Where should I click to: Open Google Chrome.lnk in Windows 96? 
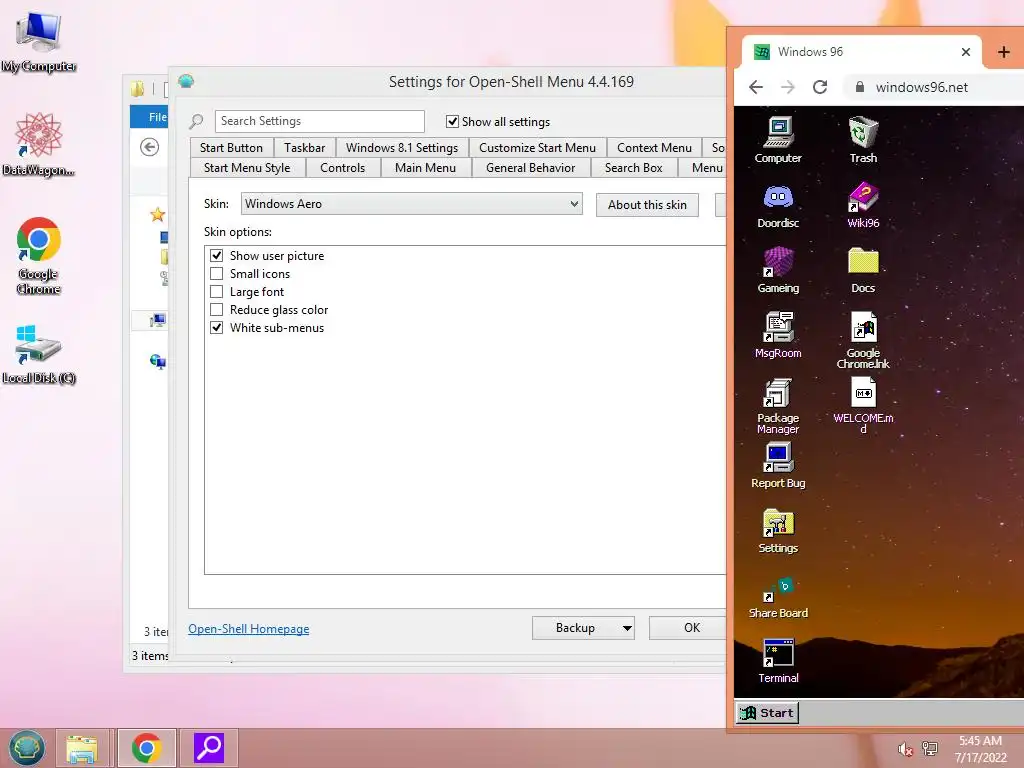(x=863, y=340)
